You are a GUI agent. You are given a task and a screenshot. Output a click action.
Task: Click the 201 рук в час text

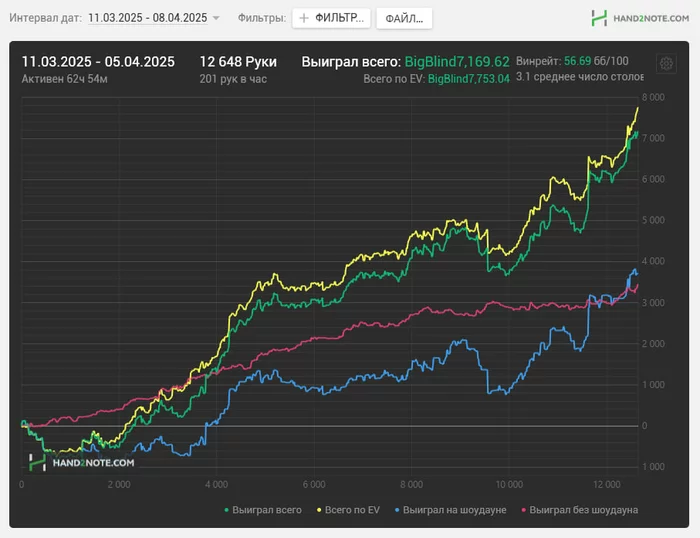pos(233,79)
